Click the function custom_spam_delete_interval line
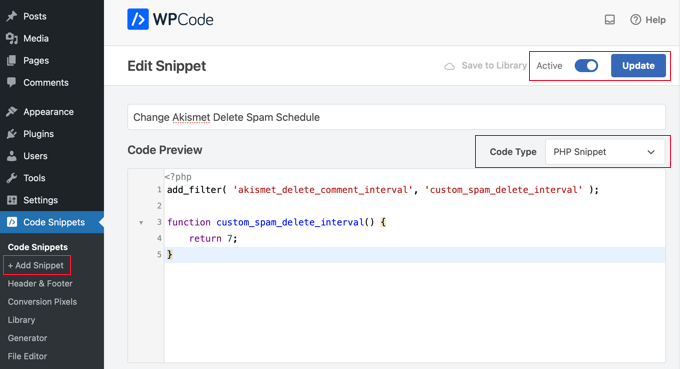This screenshot has height=369, width=680. click(x=276, y=222)
